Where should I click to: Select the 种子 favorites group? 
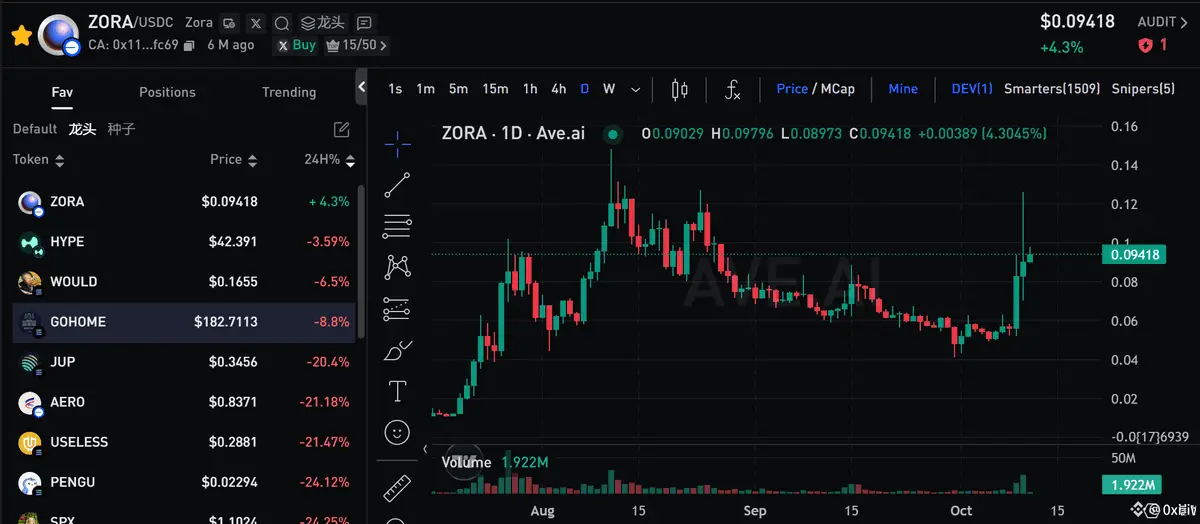121,129
